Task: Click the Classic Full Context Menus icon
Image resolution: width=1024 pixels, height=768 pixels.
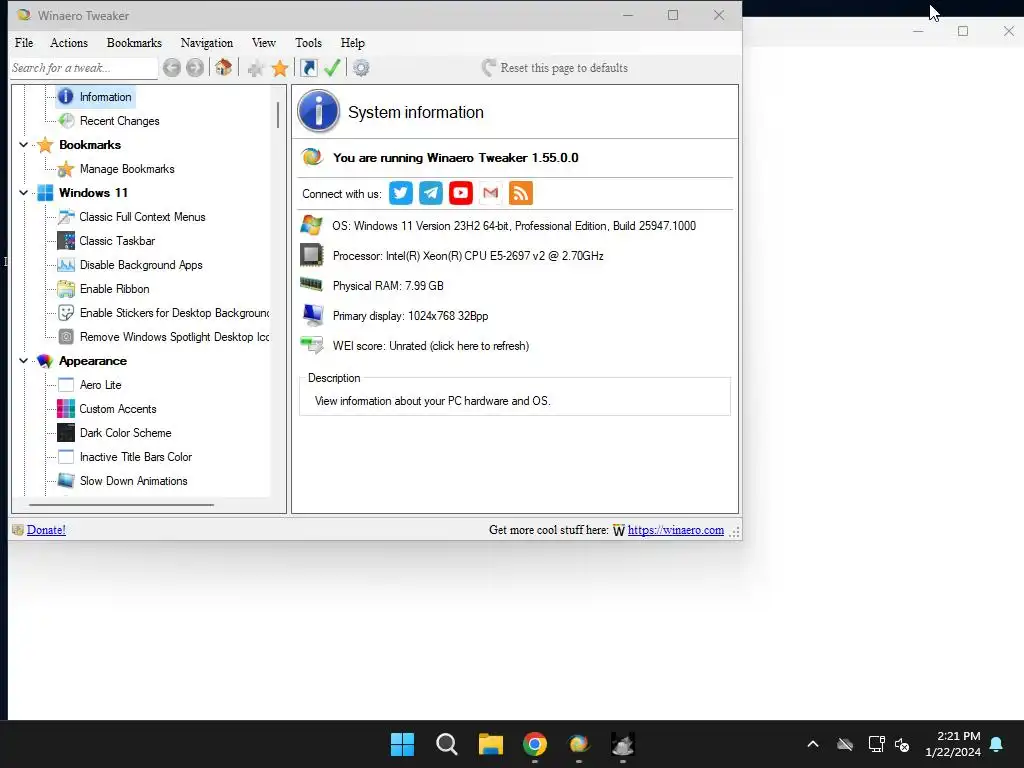Action: (66, 217)
